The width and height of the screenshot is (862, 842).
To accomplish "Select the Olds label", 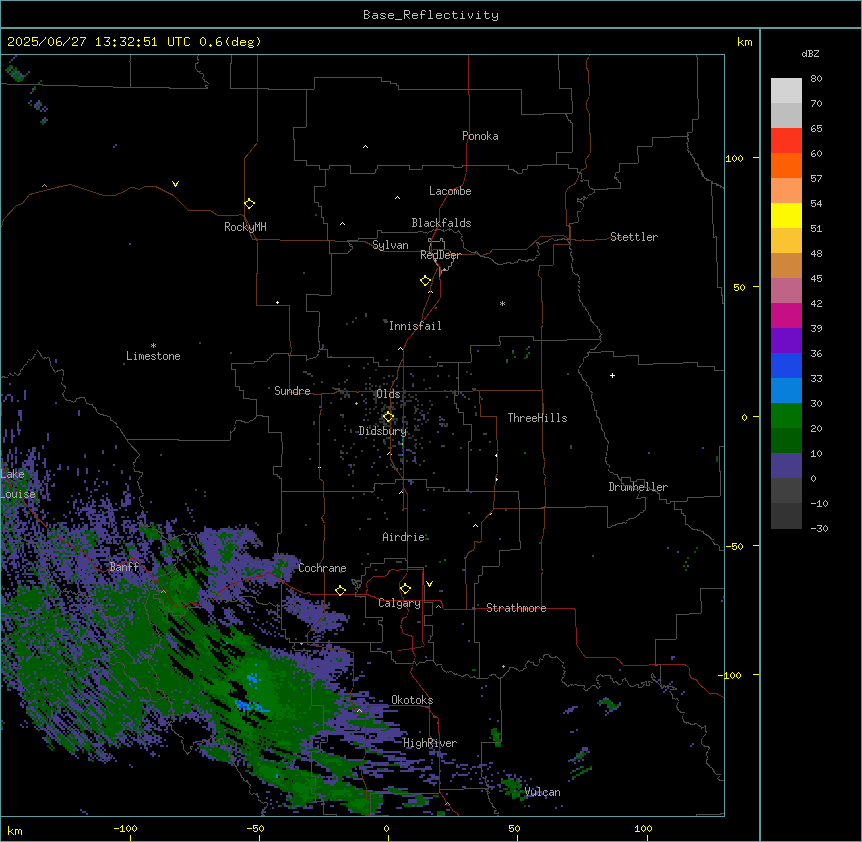I will [388, 394].
